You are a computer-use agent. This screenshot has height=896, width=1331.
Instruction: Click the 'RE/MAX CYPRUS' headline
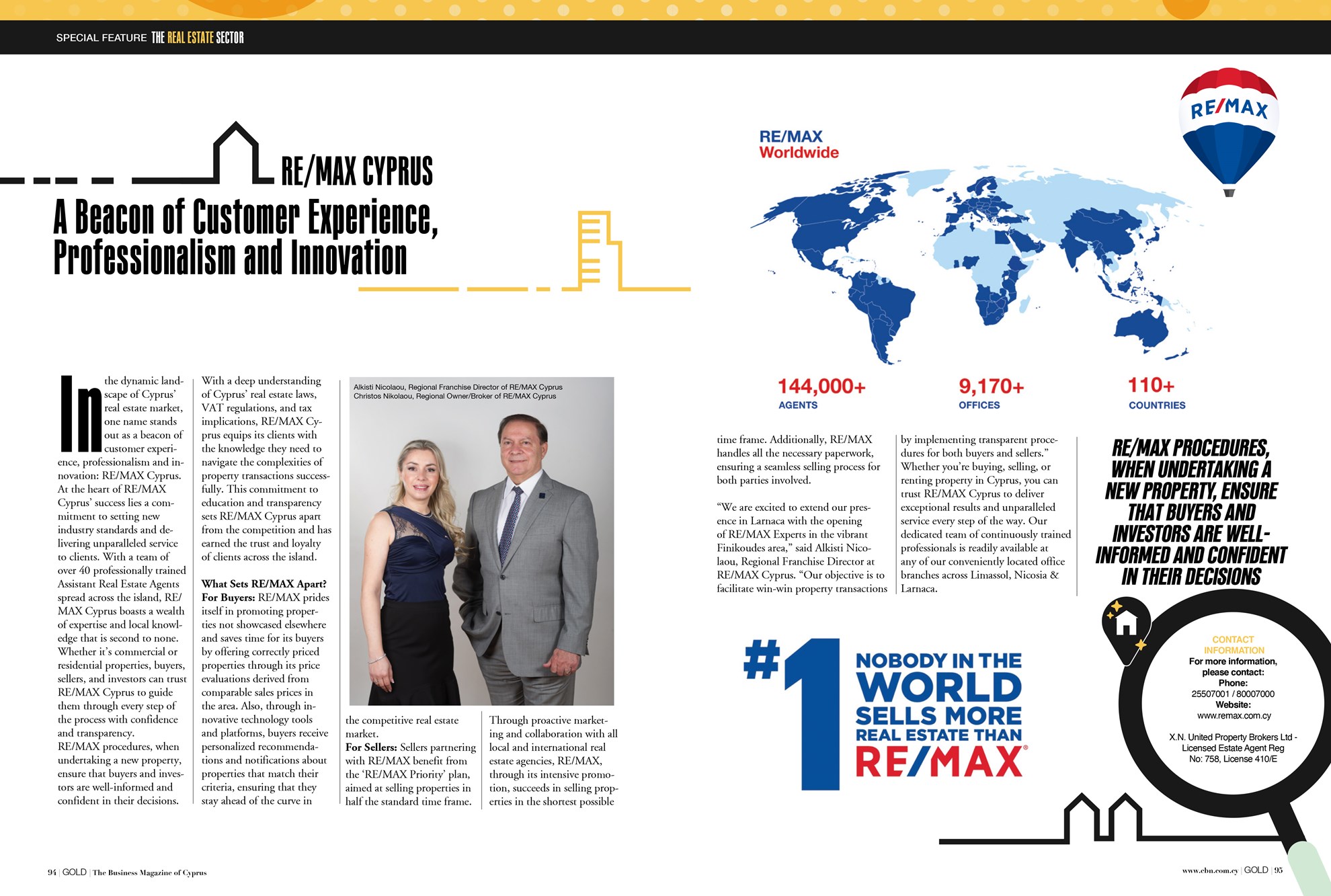click(357, 171)
